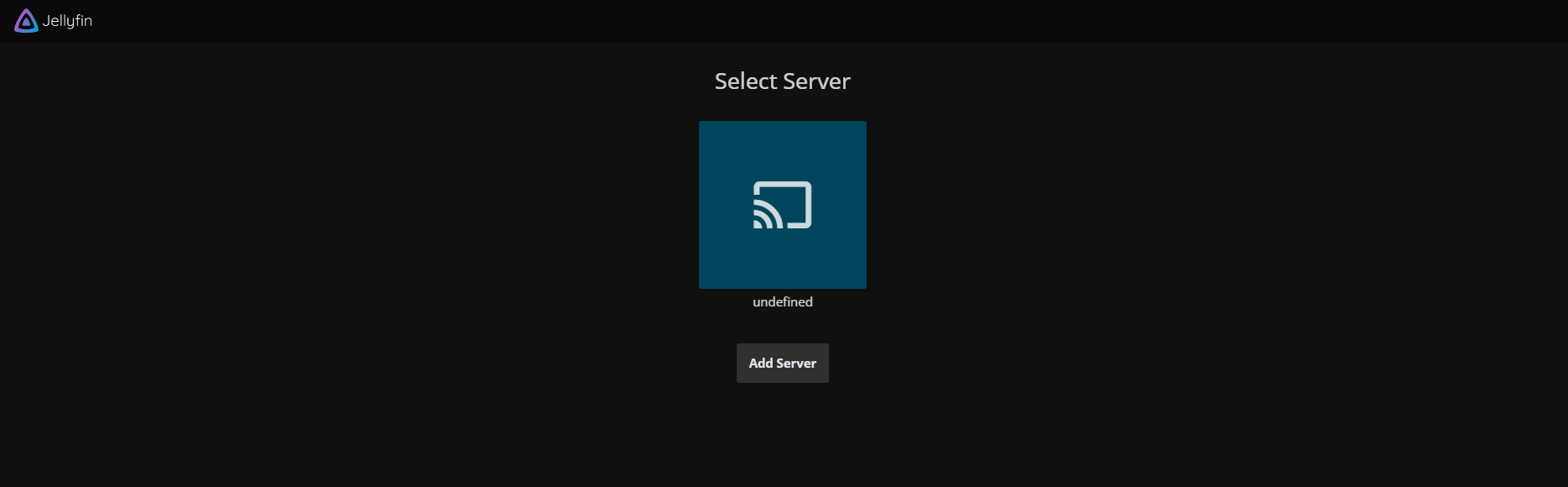
Task: Select the server via its screen-cast symbol
Action: pyautogui.click(x=782, y=205)
